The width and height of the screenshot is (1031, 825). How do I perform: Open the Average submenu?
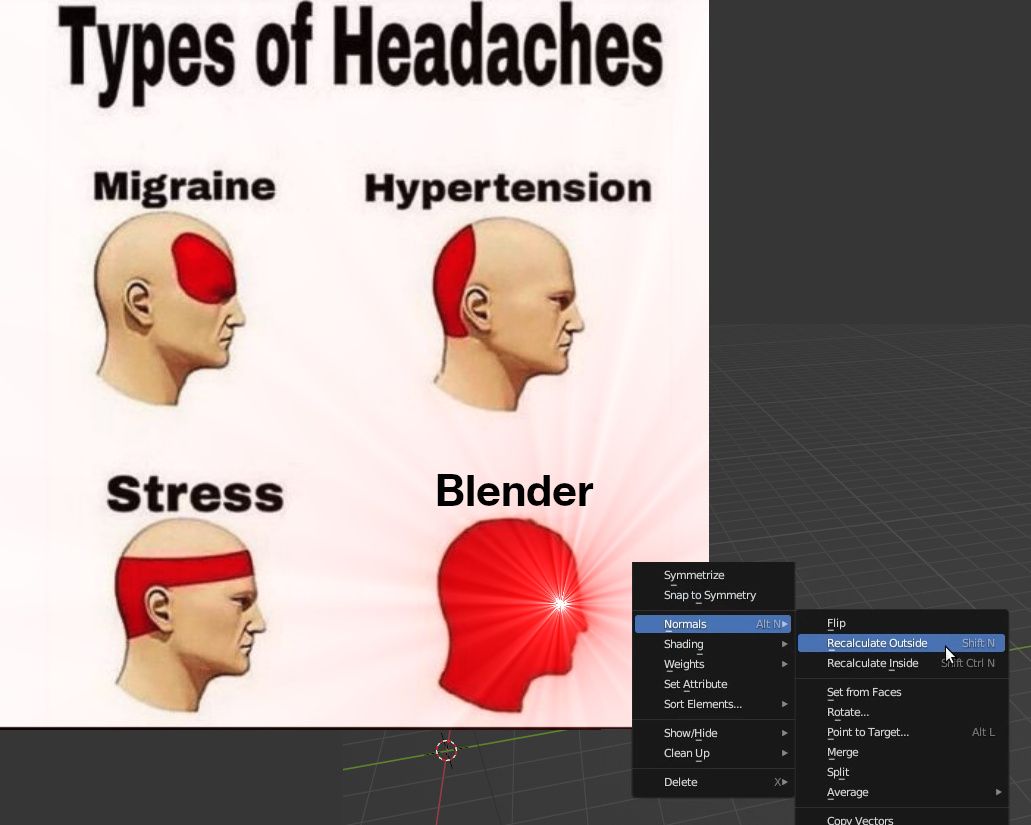coord(901,792)
